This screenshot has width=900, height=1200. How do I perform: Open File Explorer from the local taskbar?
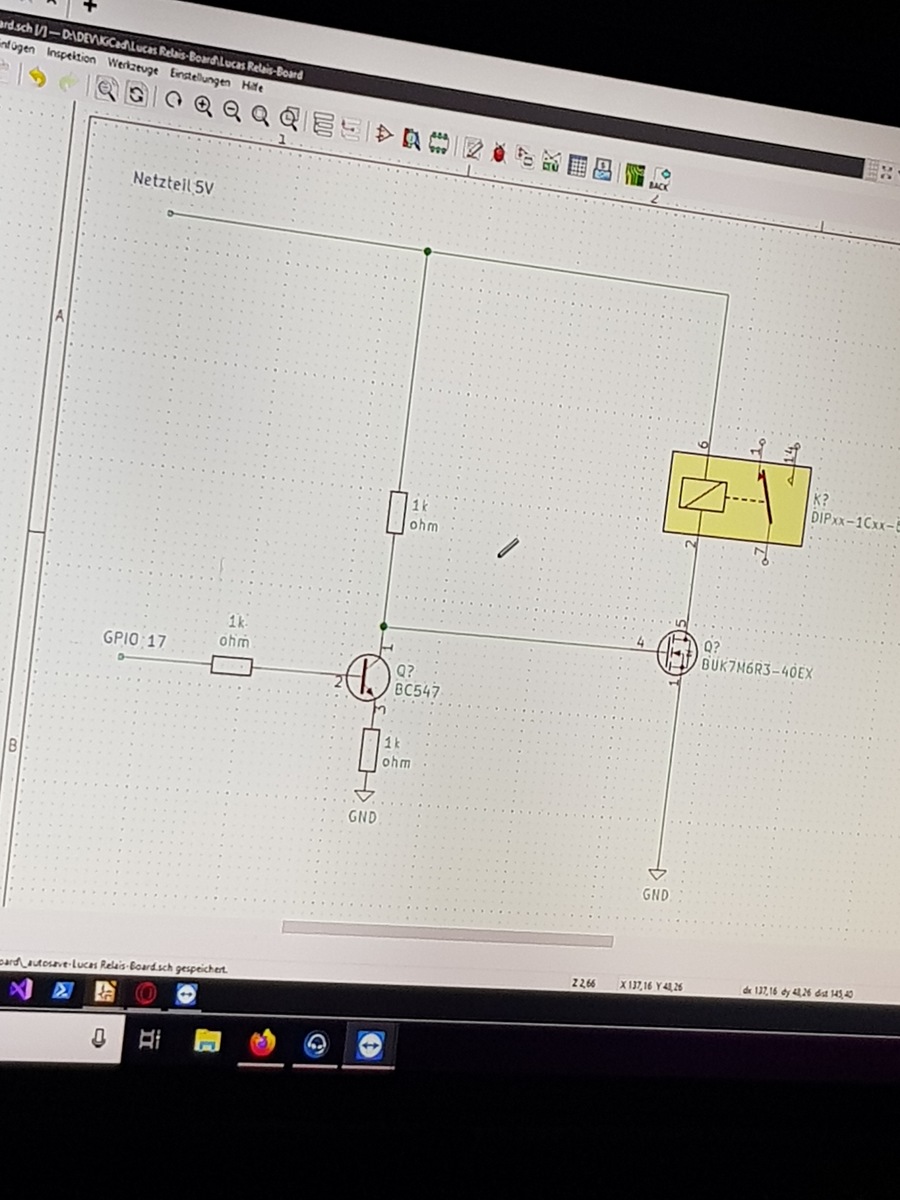click(207, 1042)
